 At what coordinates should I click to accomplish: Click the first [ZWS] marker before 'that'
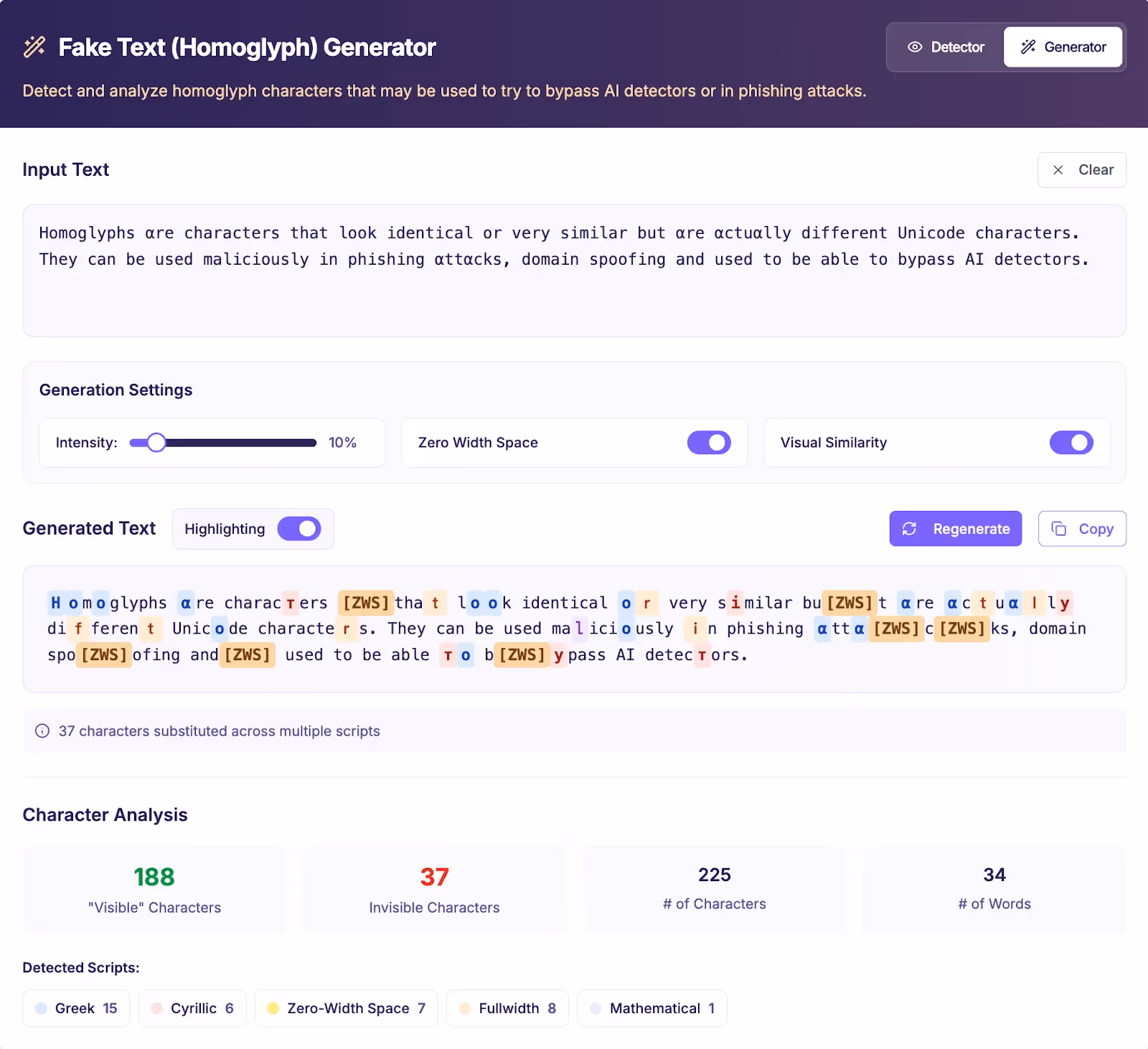[365, 603]
